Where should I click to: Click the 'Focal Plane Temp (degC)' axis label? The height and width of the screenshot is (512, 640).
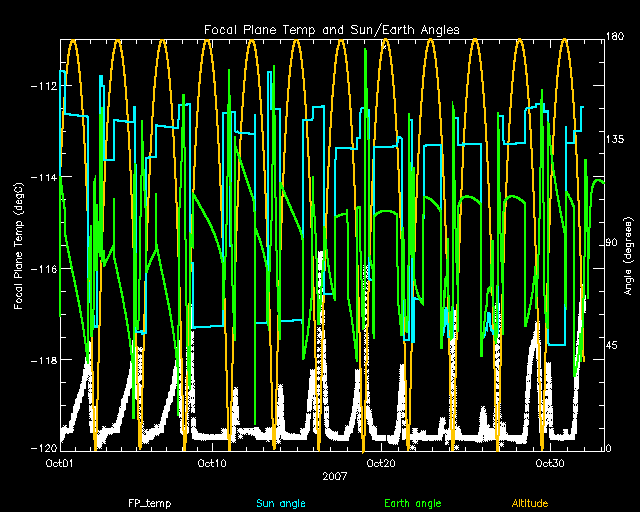tap(19, 244)
